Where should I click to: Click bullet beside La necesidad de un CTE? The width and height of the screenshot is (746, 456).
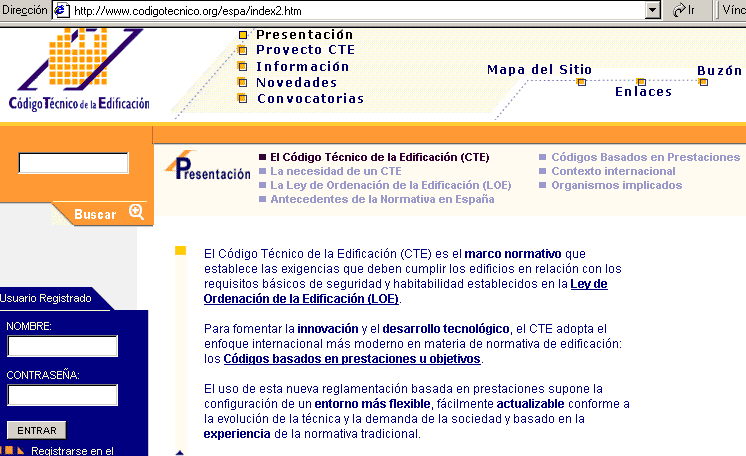point(263,171)
